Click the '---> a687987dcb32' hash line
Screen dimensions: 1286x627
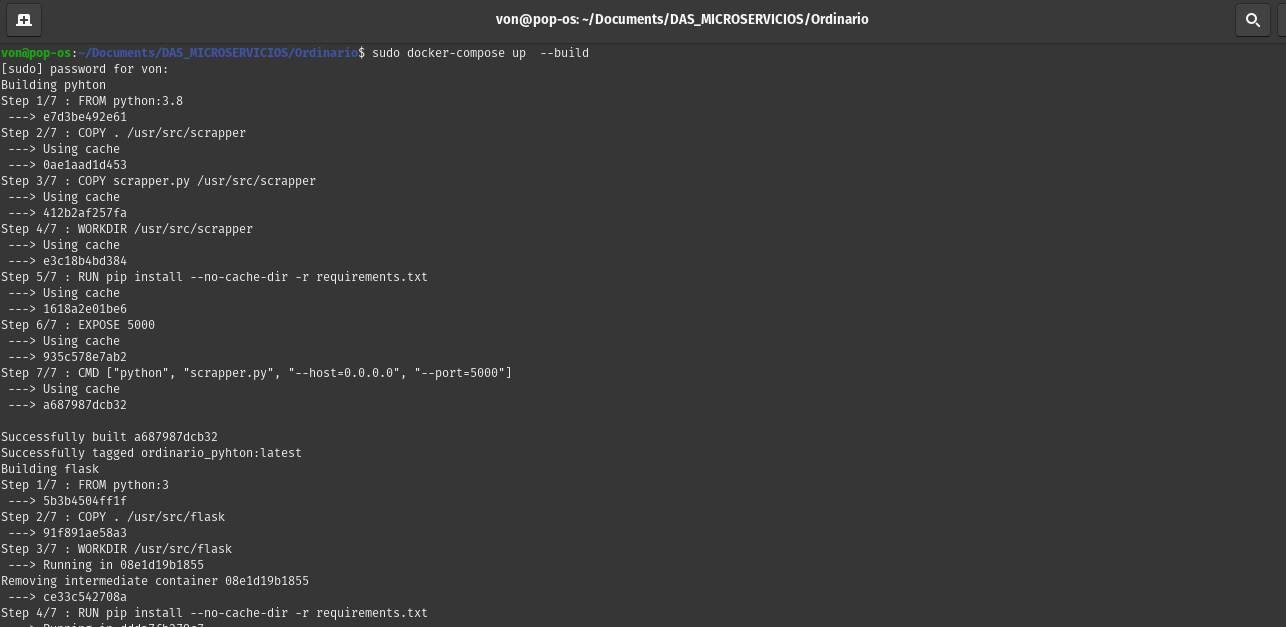(x=68, y=405)
